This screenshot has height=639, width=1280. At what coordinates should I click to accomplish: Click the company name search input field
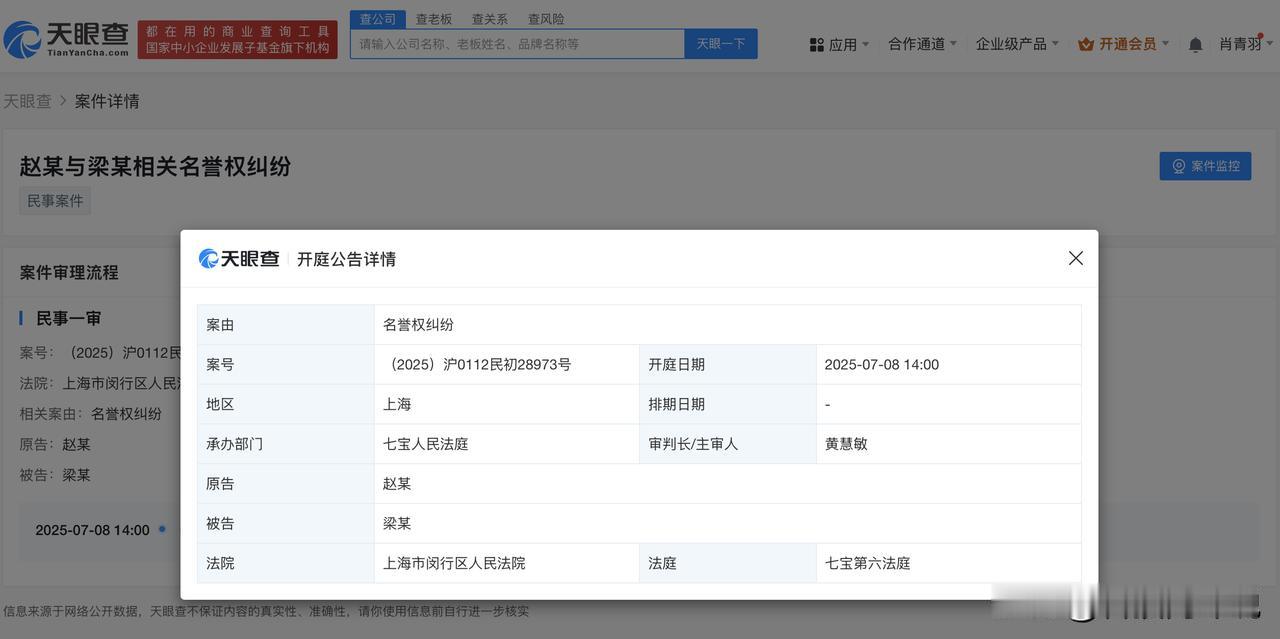(x=517, y=44)
